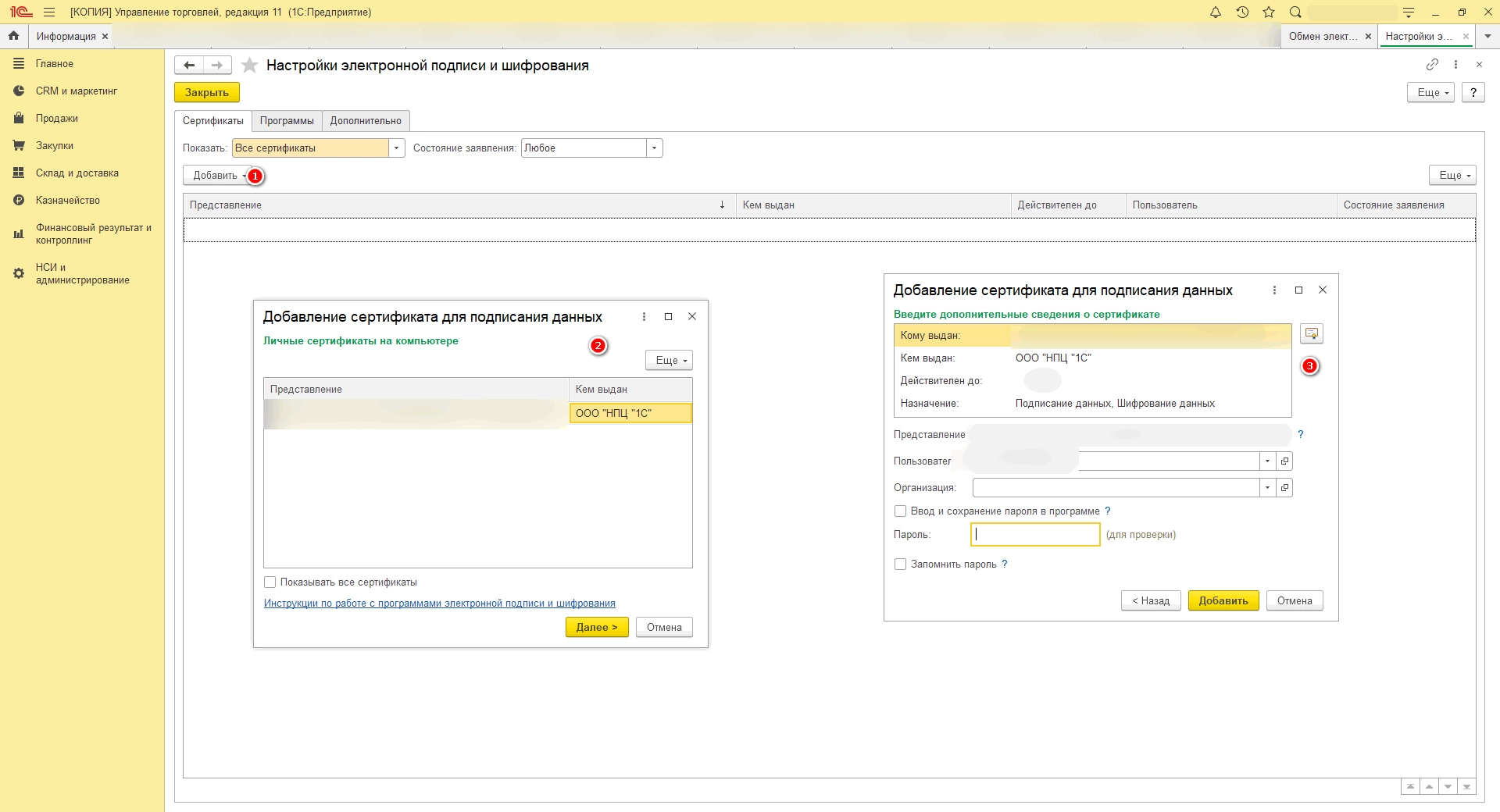Show certificate data icon button

tap(1311, 334)
